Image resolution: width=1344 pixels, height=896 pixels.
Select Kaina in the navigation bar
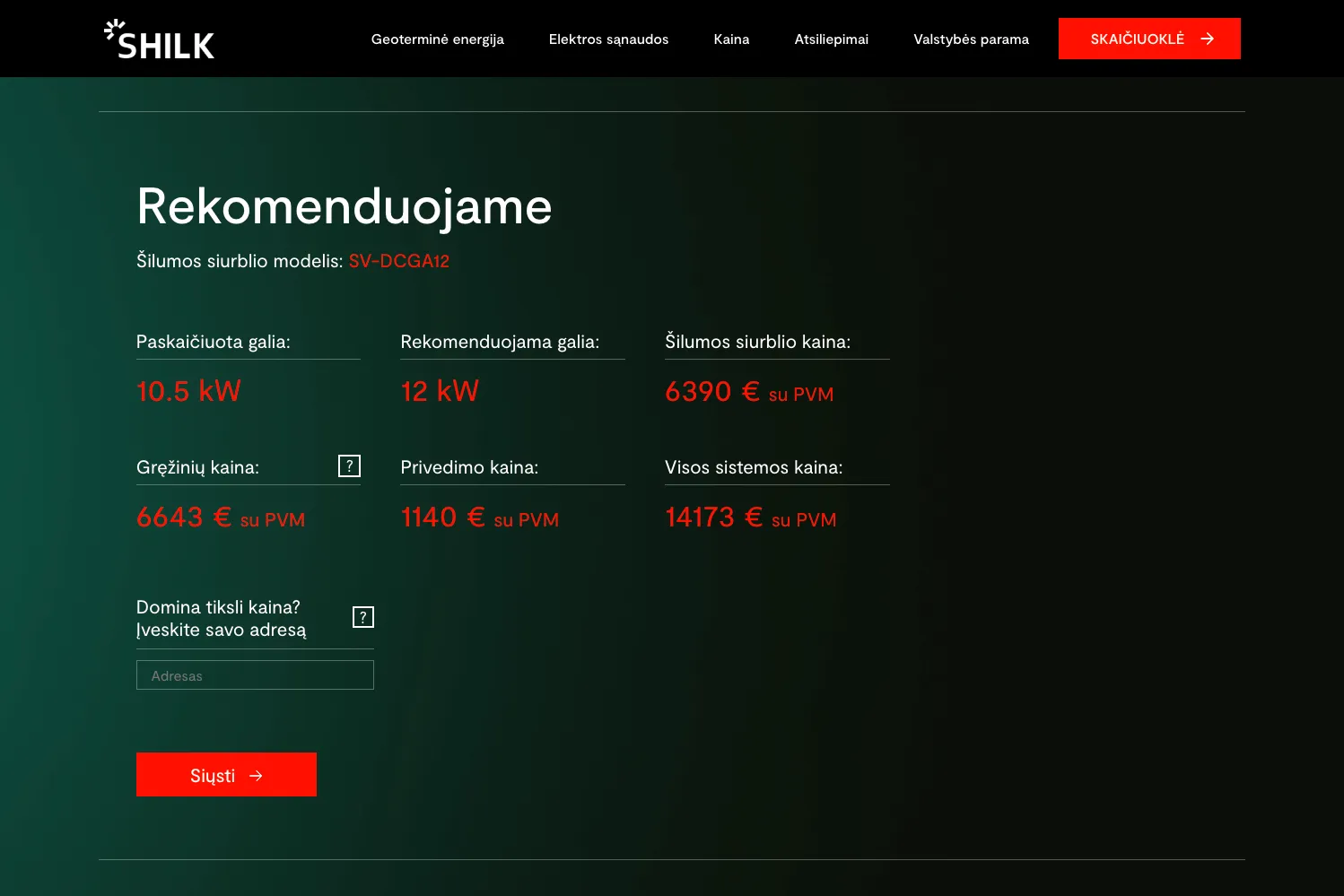coord(731,39)
